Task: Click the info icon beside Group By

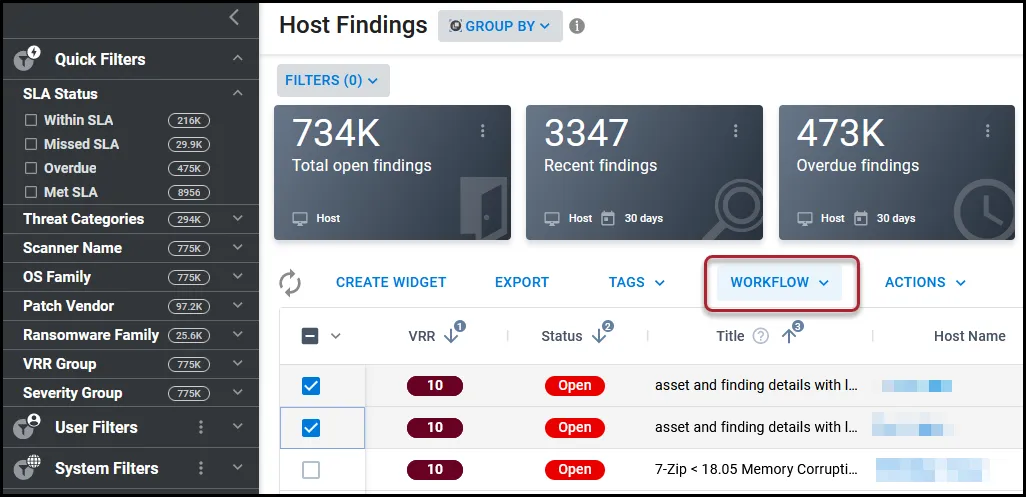Action: click(x=576, y=26)
